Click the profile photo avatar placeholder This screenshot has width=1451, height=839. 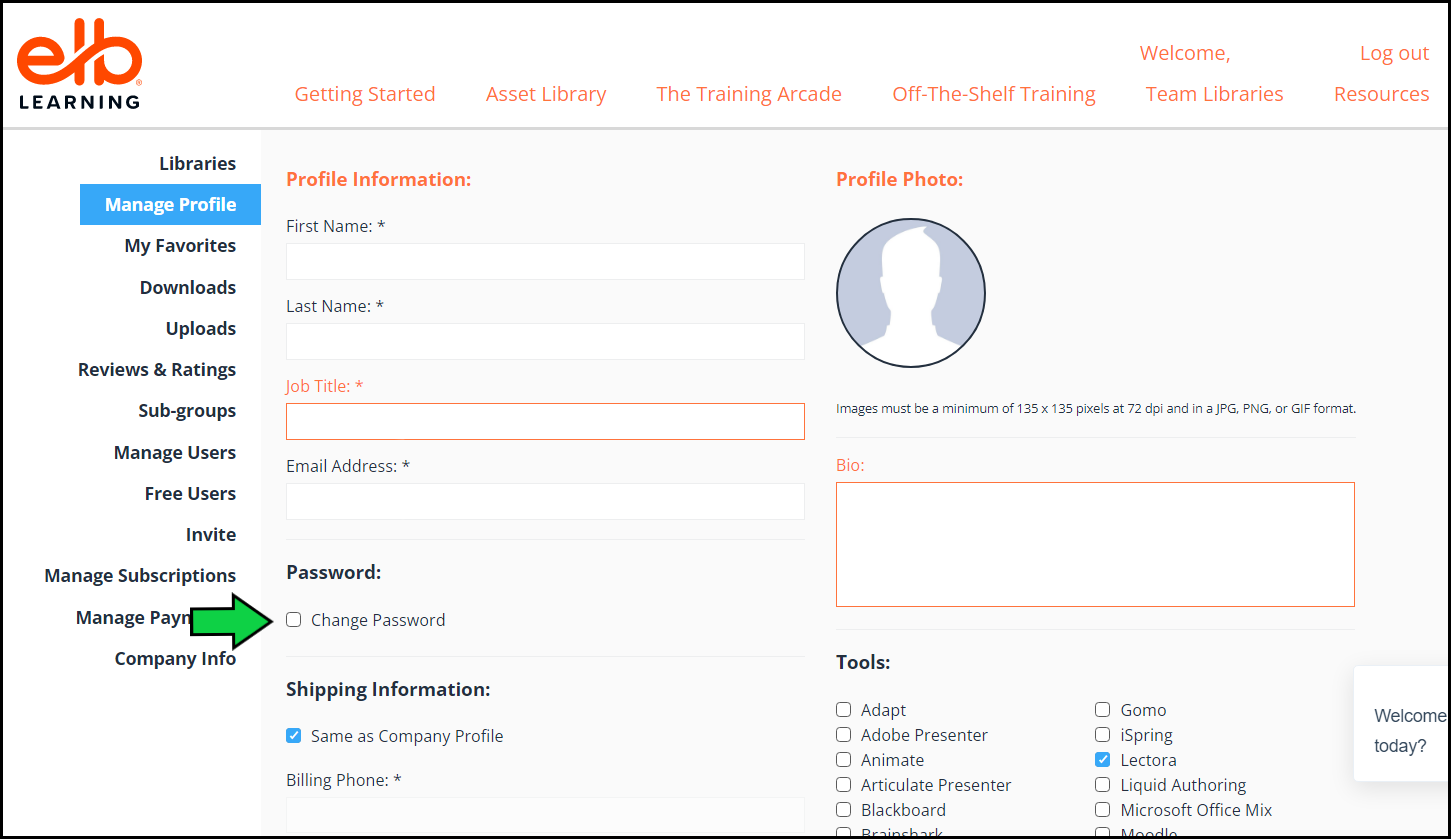click(x=910, y=294)
